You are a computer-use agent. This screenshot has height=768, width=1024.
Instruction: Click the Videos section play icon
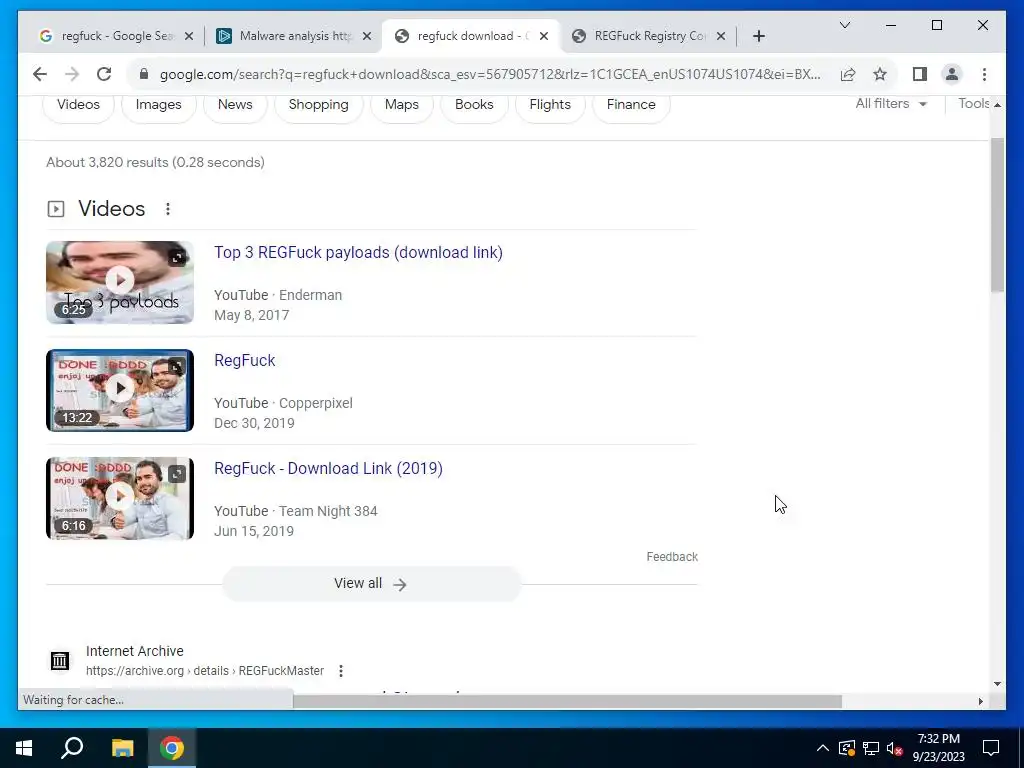point(56,209)
